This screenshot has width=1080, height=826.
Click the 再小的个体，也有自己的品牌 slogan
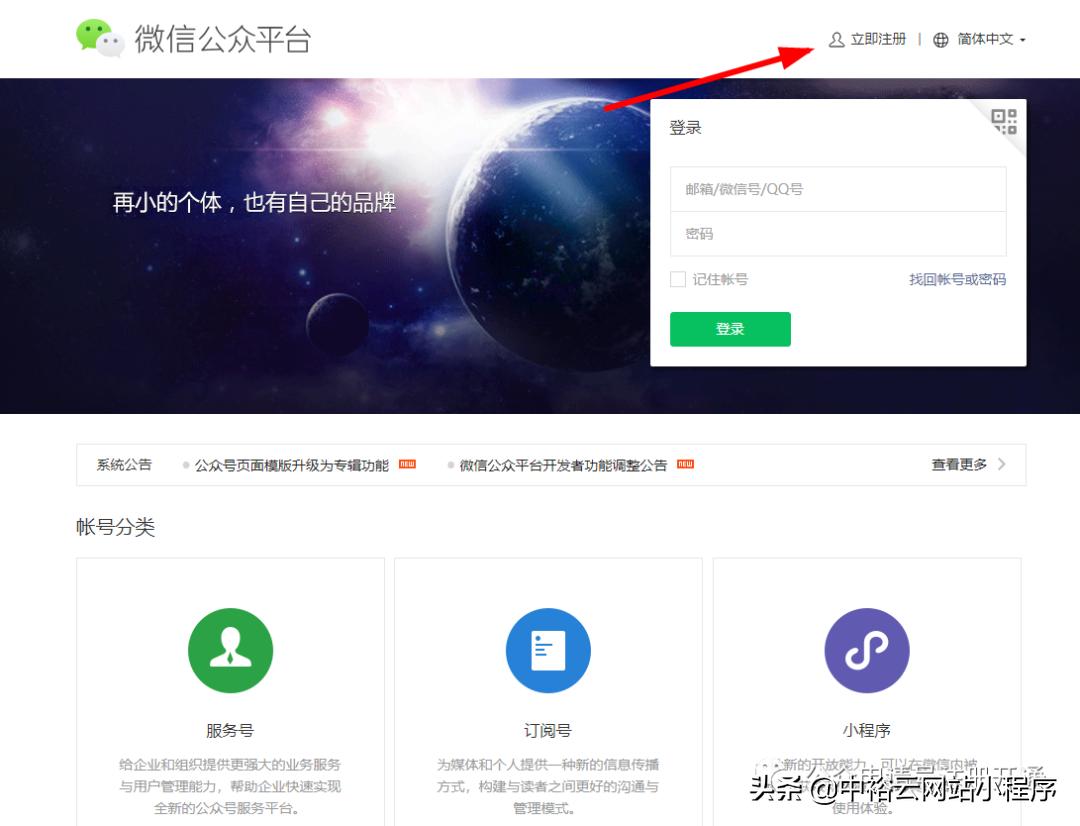(254, 203)
